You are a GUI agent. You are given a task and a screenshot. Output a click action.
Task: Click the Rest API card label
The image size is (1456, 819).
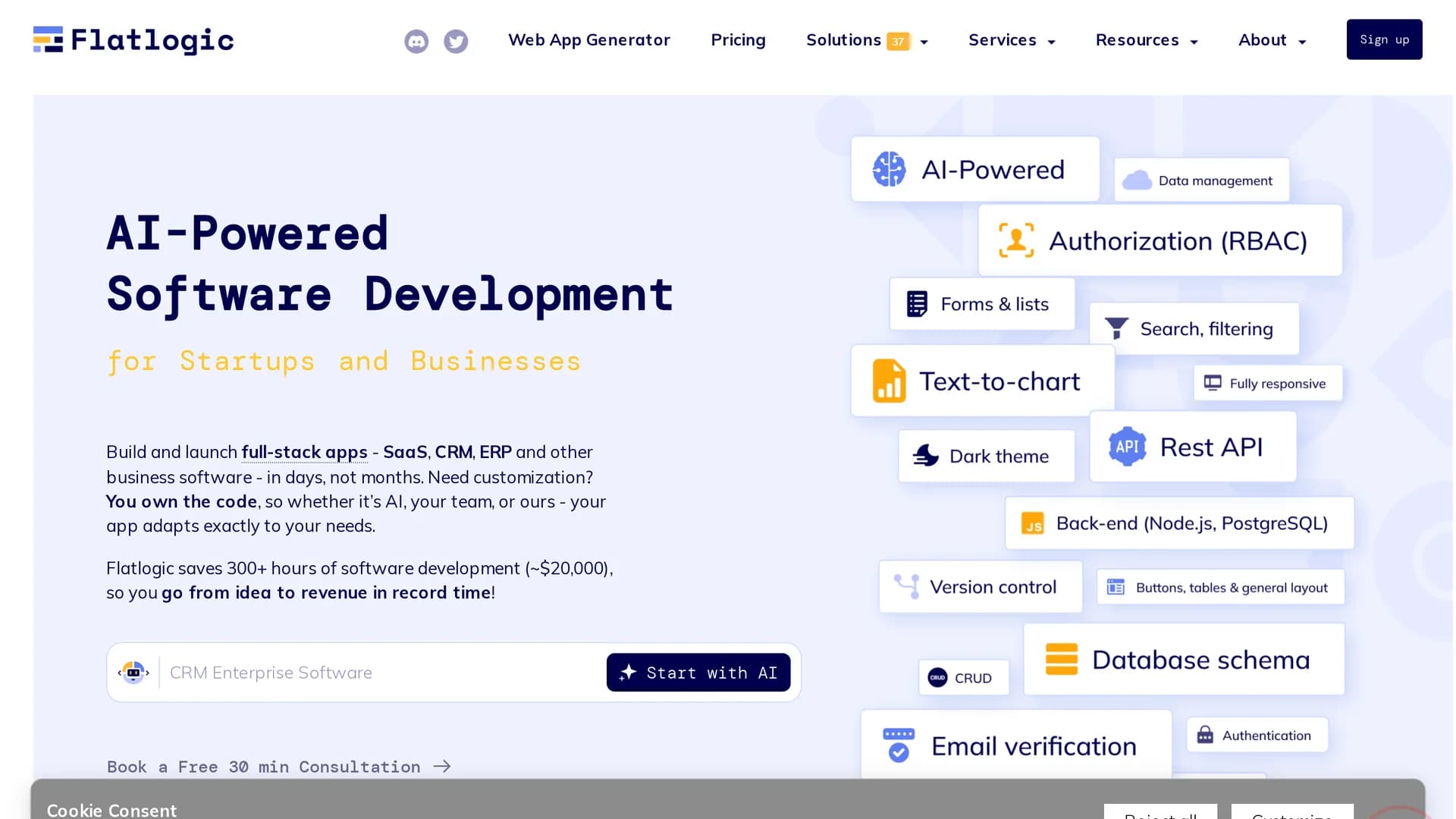(1211, 447)
